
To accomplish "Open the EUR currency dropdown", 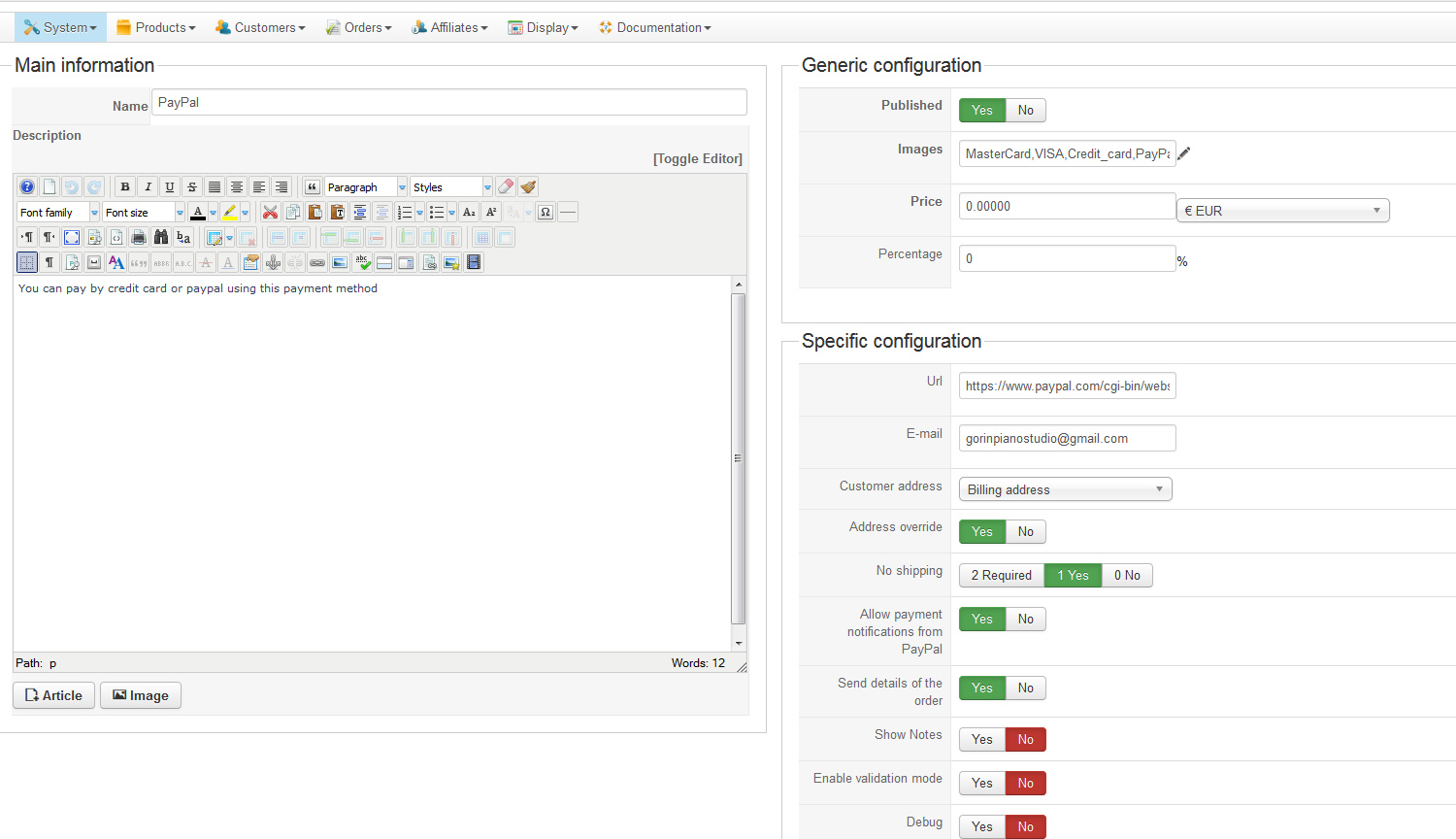I will point(1282,211).
